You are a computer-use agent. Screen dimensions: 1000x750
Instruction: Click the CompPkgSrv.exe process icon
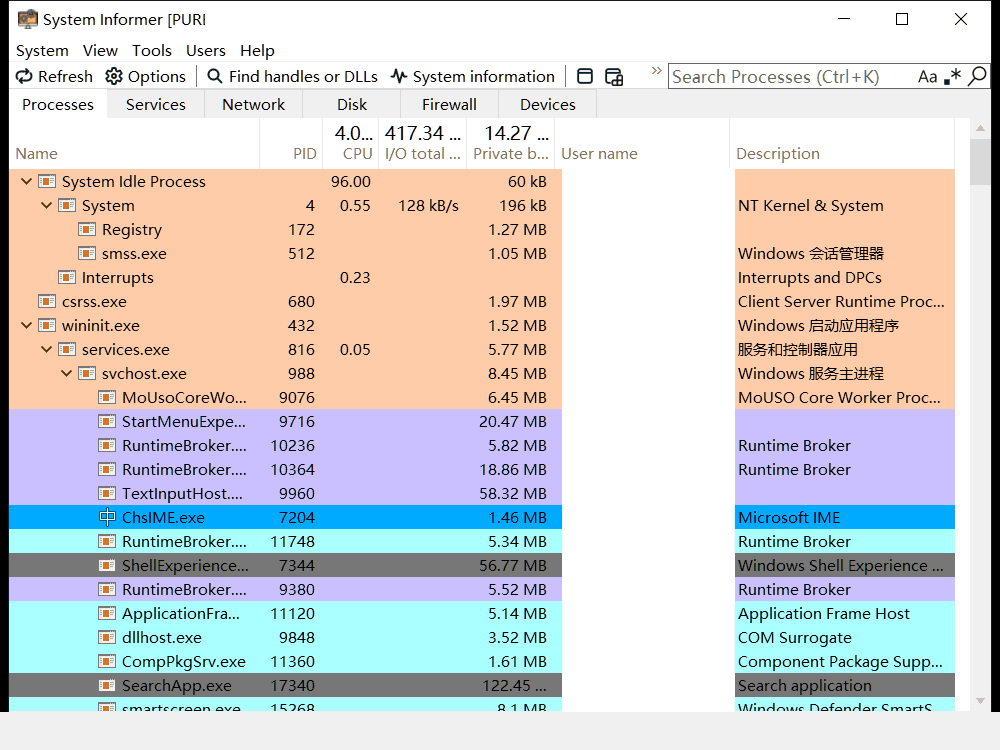[107, 661]
